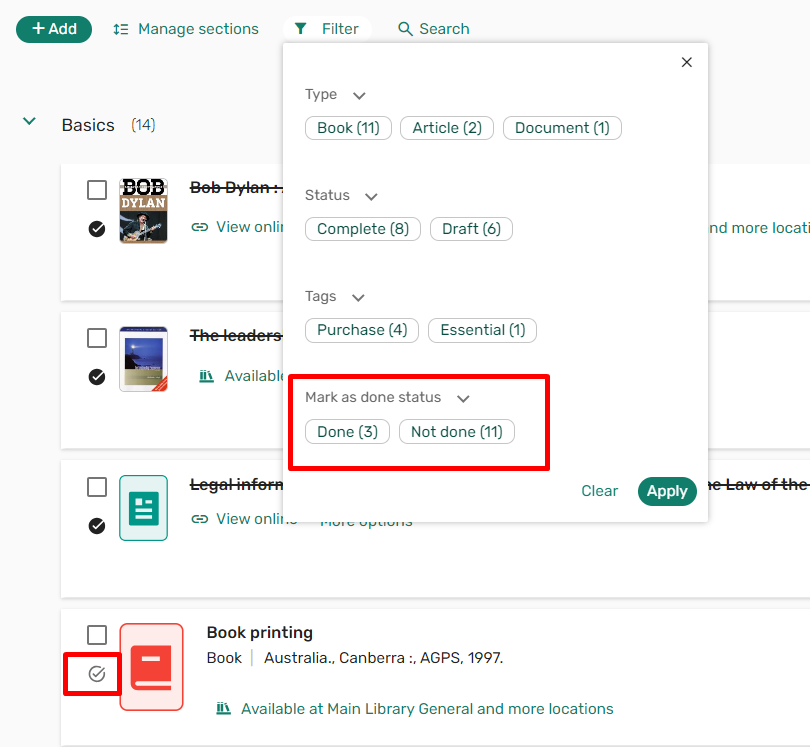The image size is (810, 747).
Task: Collapse the Status filter group
Action: pyautogui.click(x=371, y=196)
